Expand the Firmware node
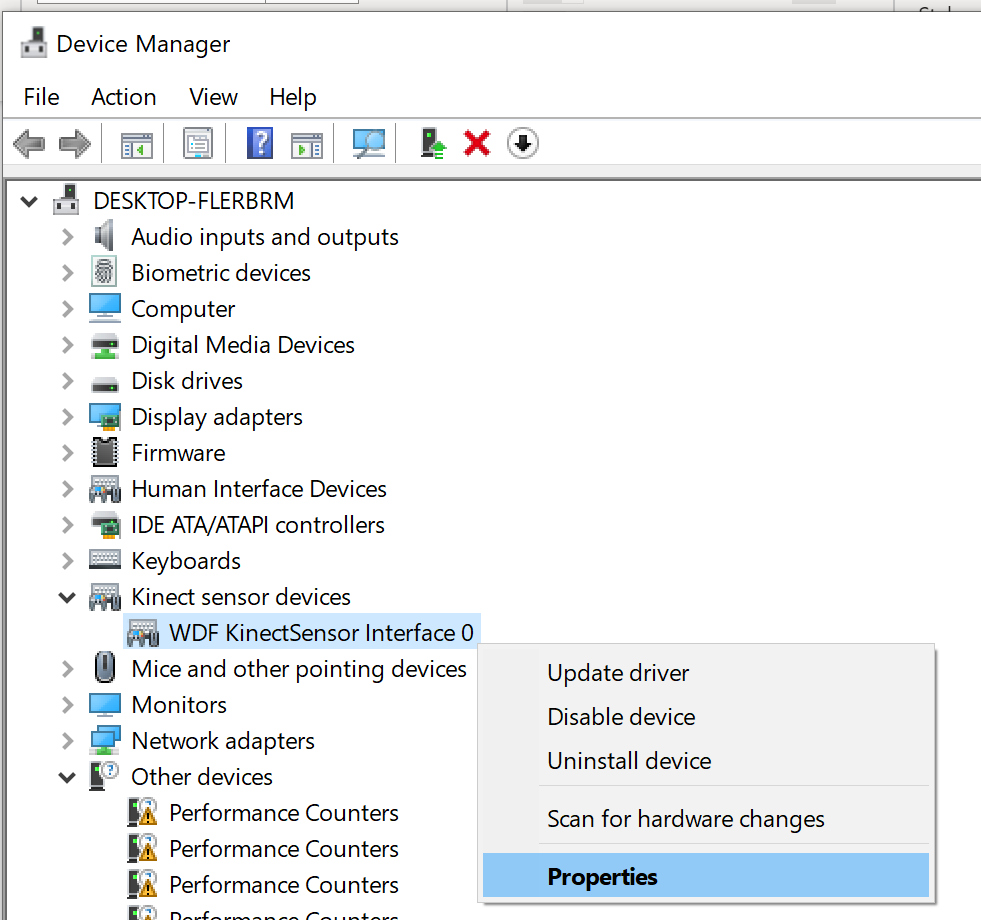 tap(68, 452)
